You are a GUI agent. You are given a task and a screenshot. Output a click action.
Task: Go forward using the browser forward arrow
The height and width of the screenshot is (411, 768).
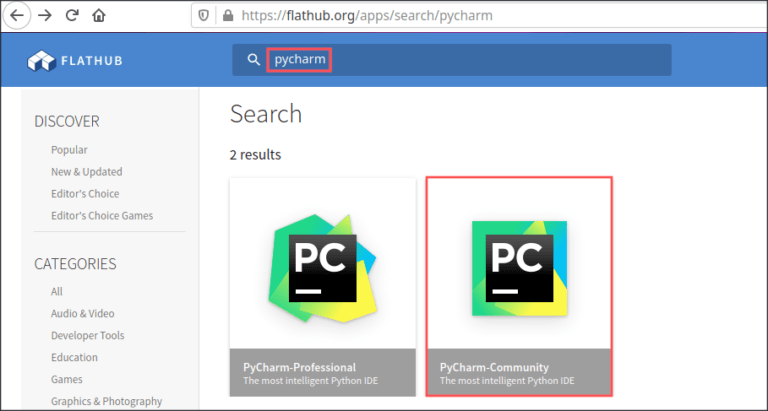tap(45, 16)
